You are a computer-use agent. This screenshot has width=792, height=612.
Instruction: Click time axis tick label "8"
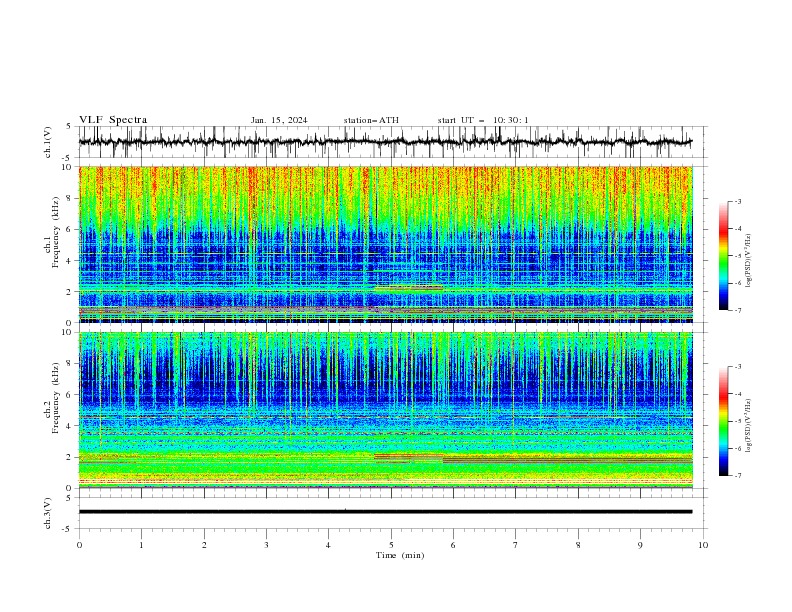tap(578, 545)
